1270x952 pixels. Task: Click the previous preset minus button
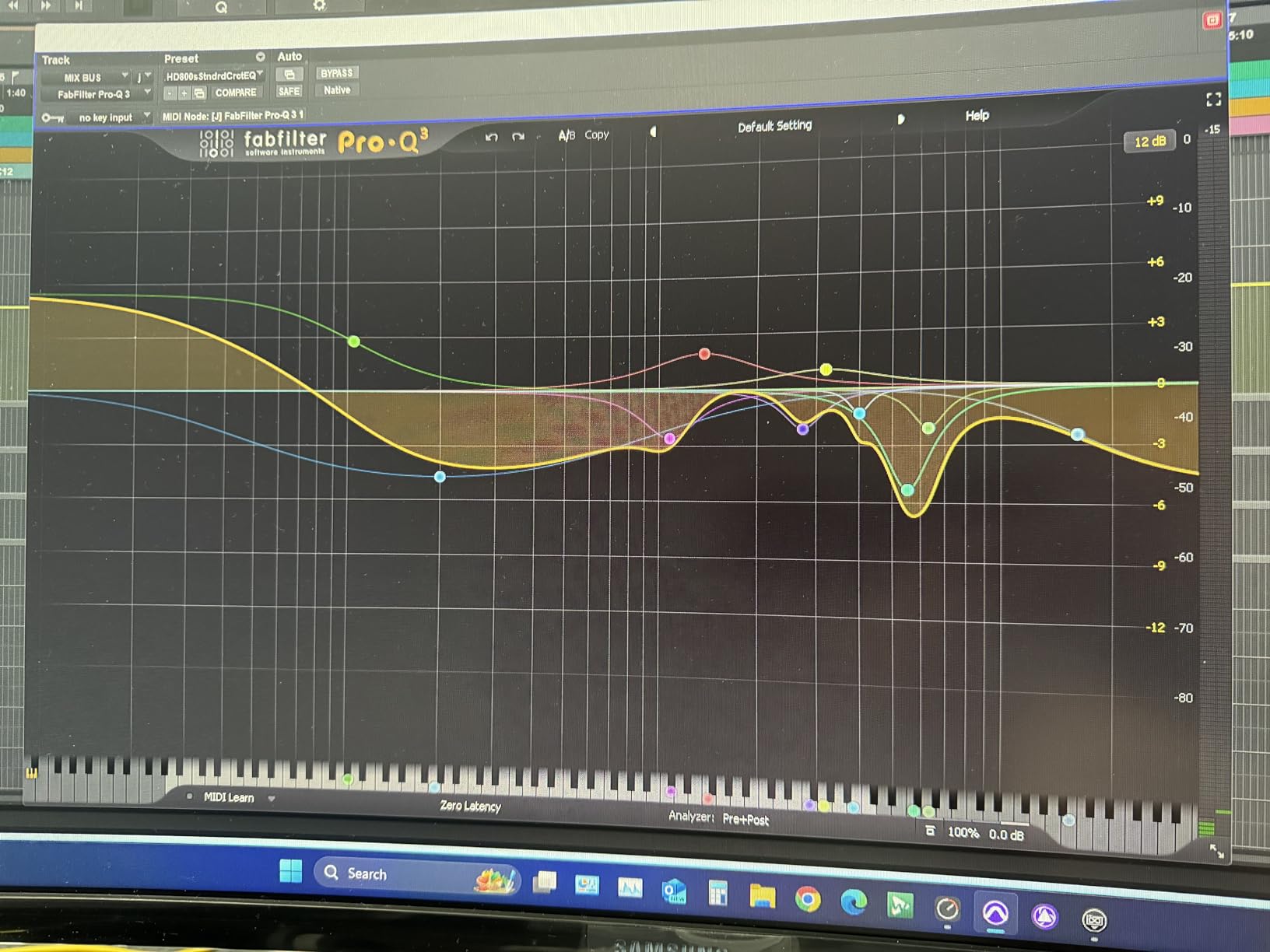[x=170, y=93]
